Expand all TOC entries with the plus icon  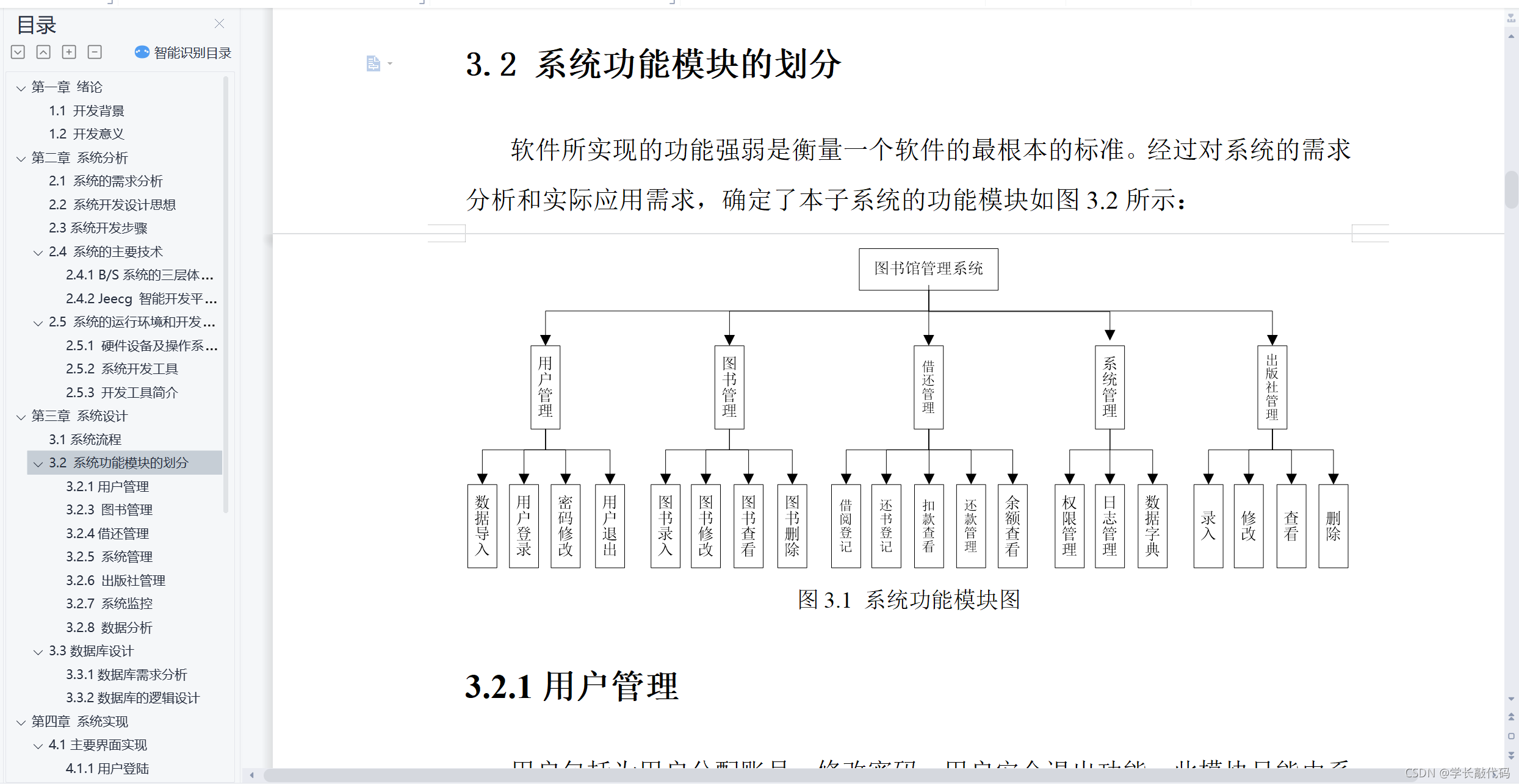[68, 52]
